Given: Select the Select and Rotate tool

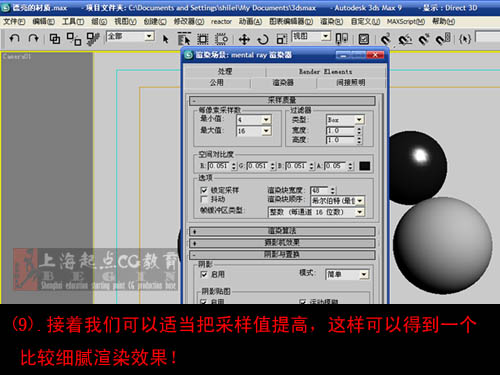Looking at the screenshot, I should click(x=263, y=39).
